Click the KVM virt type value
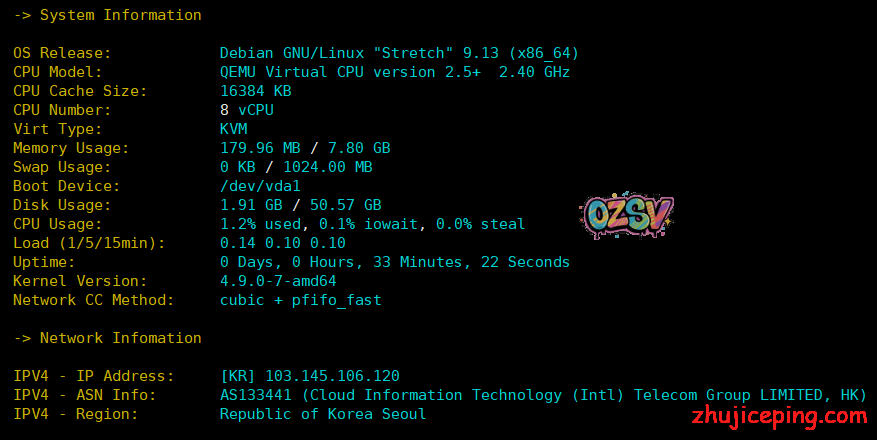Screen dimensions: 877x440 tap(233, 129)
